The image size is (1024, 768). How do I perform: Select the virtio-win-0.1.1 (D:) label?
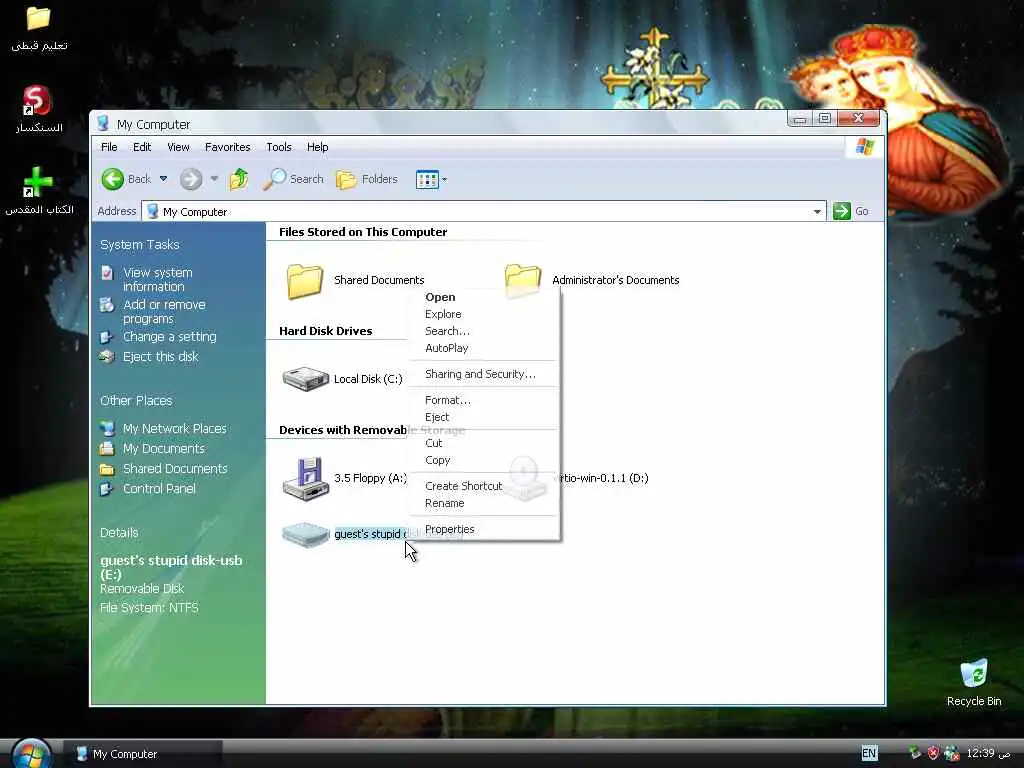[604, 478]
